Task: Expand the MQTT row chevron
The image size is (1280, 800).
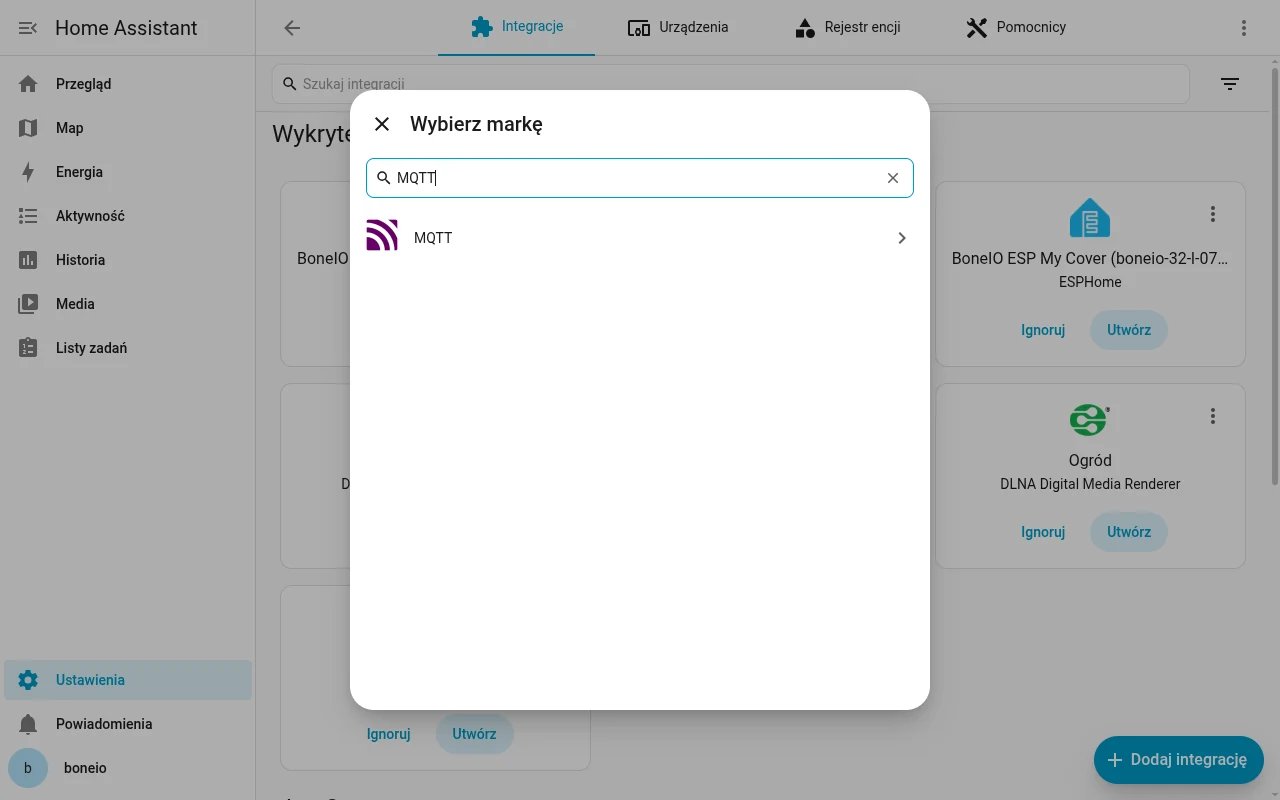Action: [x=902, y=238]
